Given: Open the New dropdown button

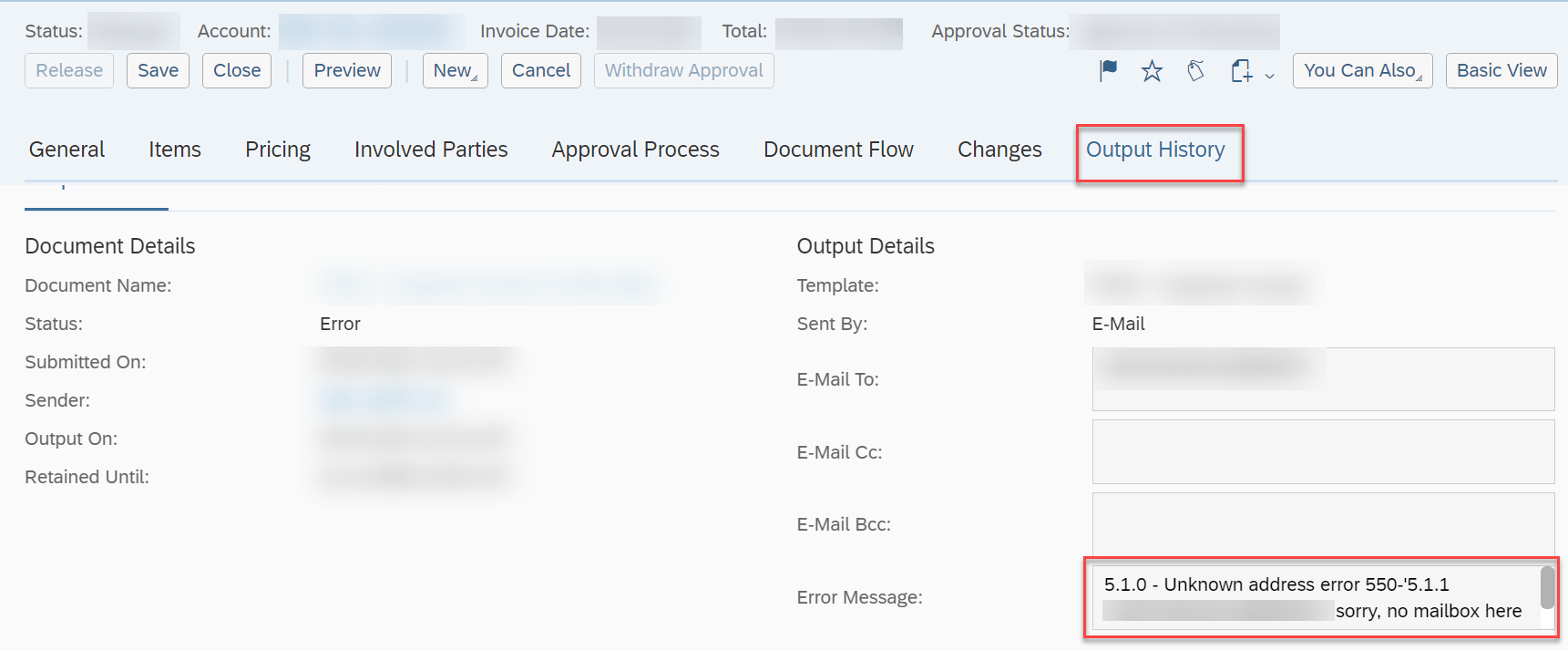Looking at the screenshot, I should pos(455,70).
